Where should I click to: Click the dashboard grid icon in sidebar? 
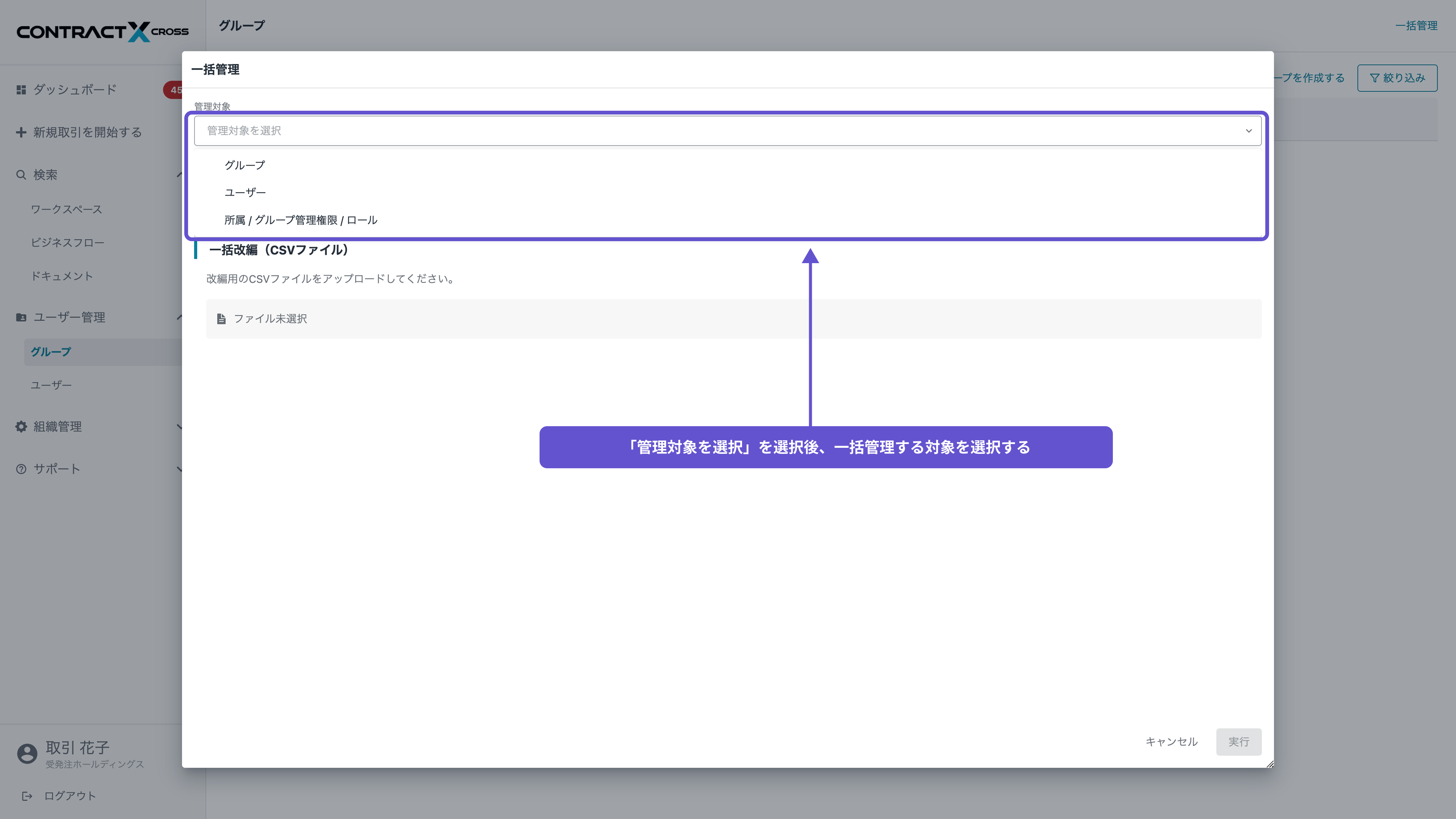tap(20, 89)
